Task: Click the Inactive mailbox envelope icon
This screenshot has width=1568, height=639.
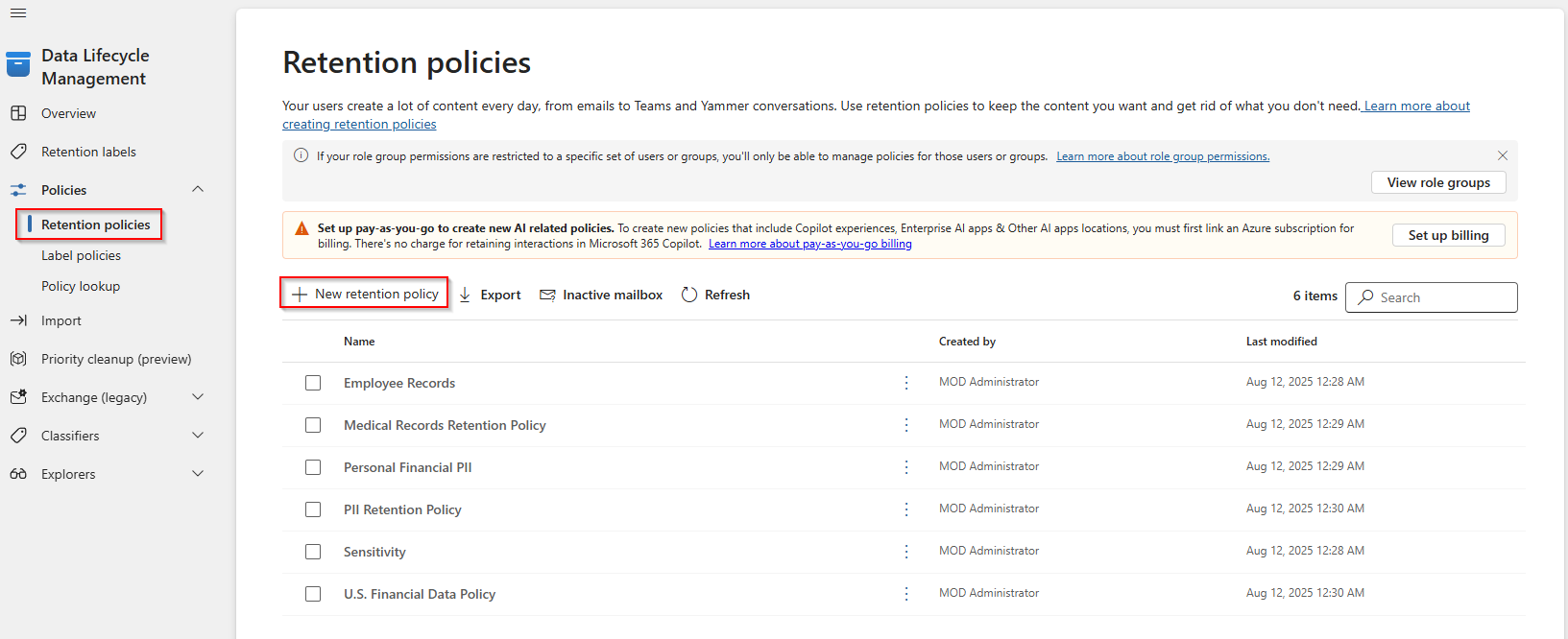Action: [547, 295]
